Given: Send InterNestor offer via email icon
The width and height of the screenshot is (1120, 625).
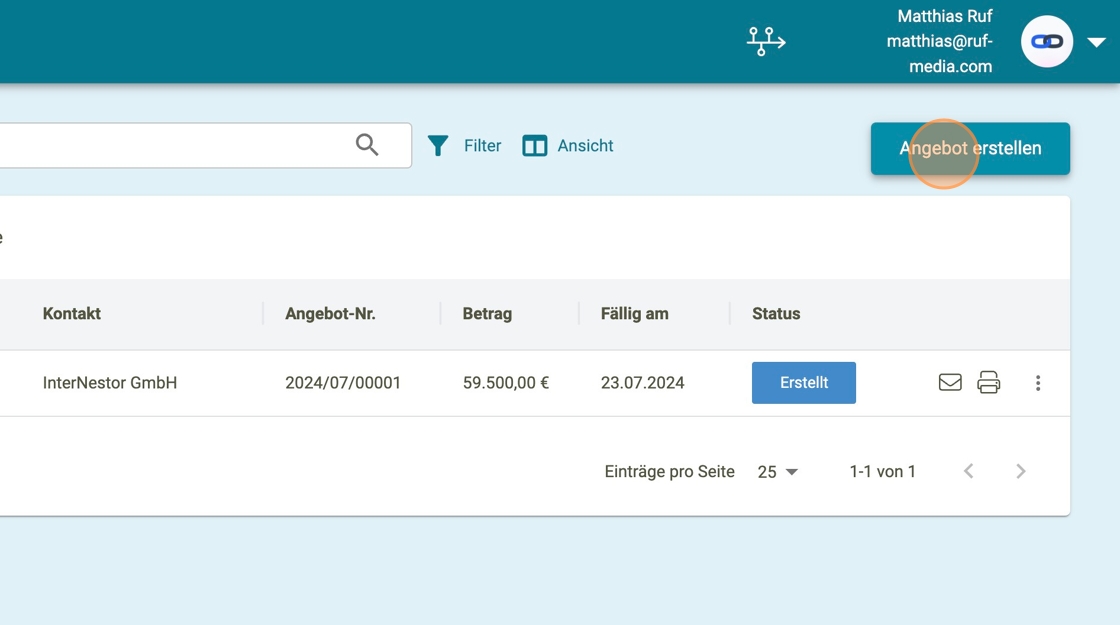Looking at the screenshot, I should 950,383.
